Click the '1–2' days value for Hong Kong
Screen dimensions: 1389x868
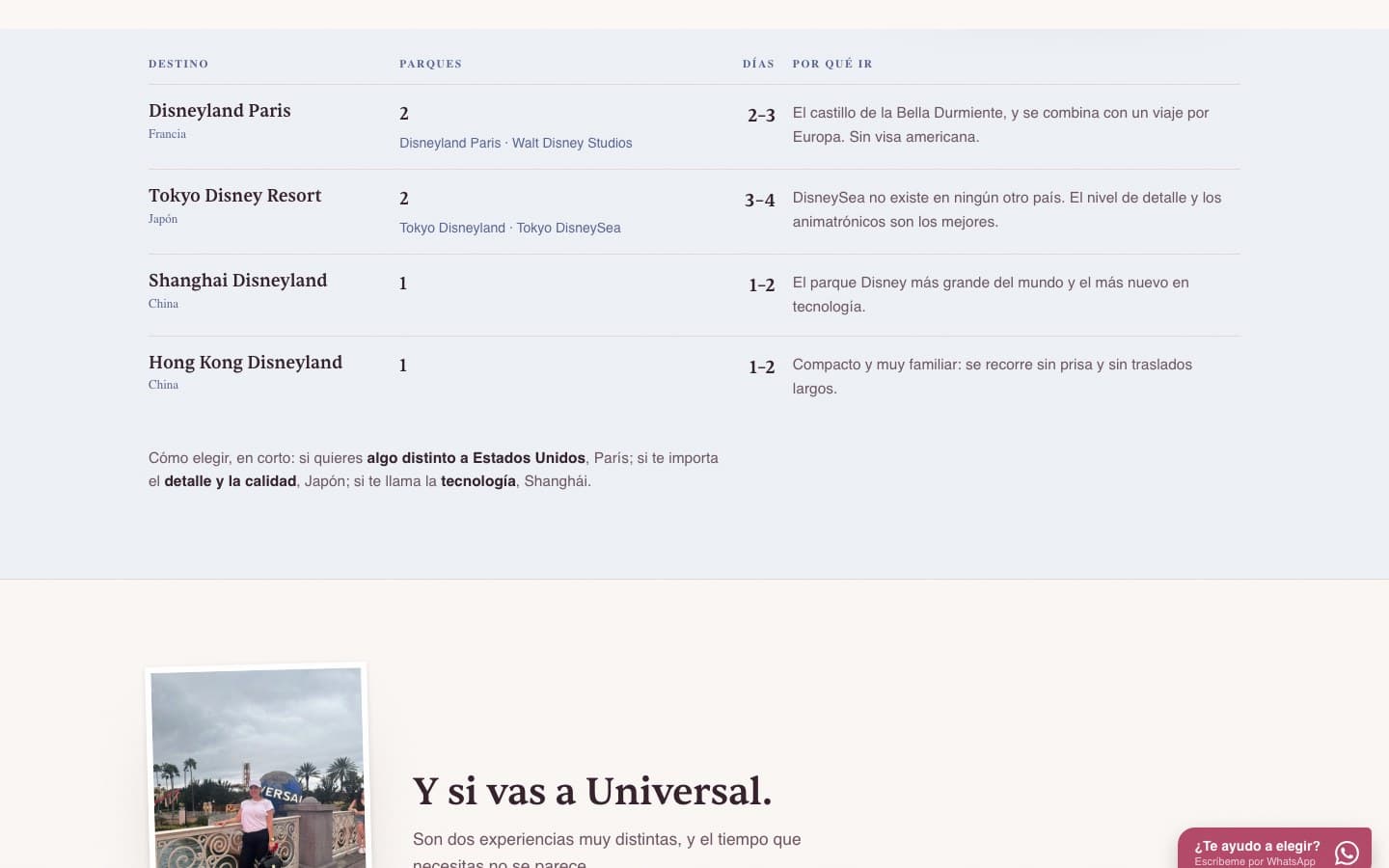pyautogui.click(x=762, y=367)
